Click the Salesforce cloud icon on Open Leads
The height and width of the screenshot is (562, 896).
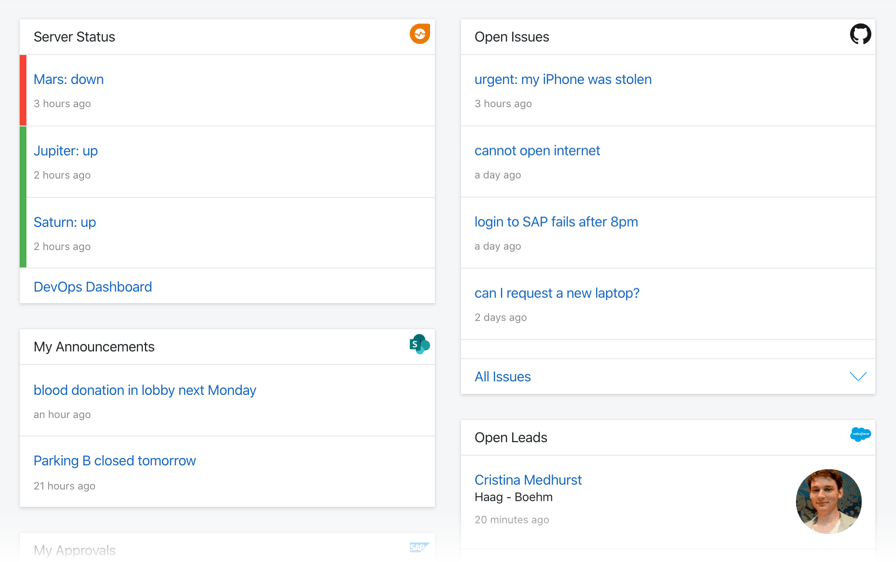pos(860,435)
